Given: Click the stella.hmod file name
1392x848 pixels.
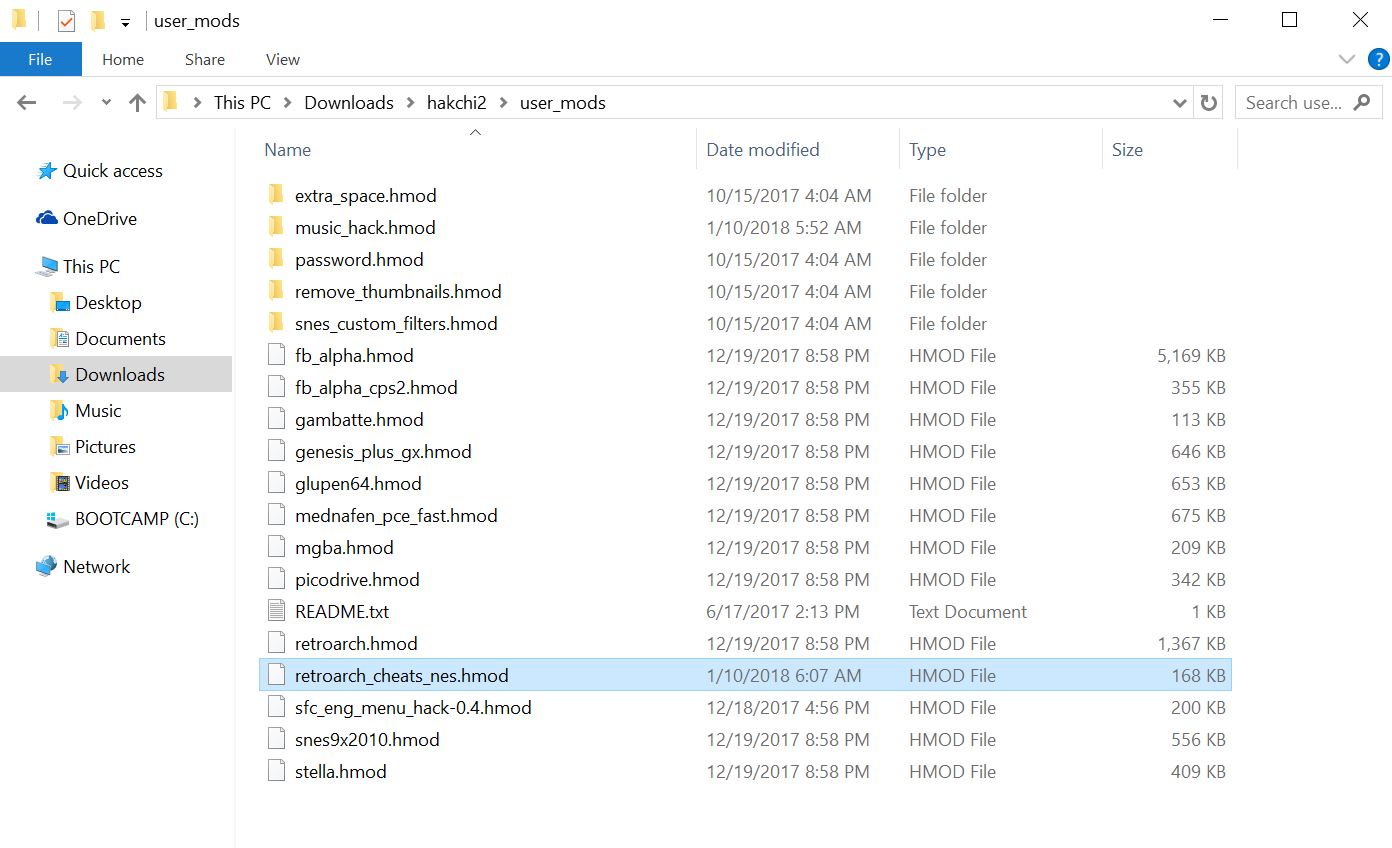Looking at the screenshot, I should (341, 772).
